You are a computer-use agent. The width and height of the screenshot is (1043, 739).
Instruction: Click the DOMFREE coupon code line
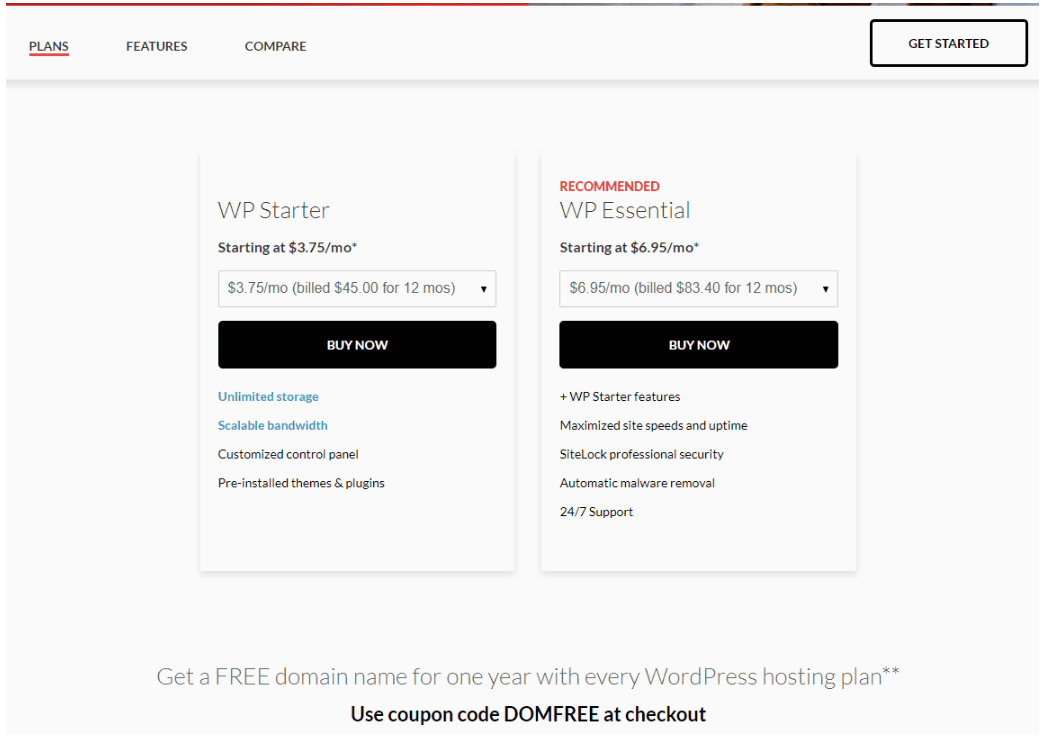tap(528, 714)
